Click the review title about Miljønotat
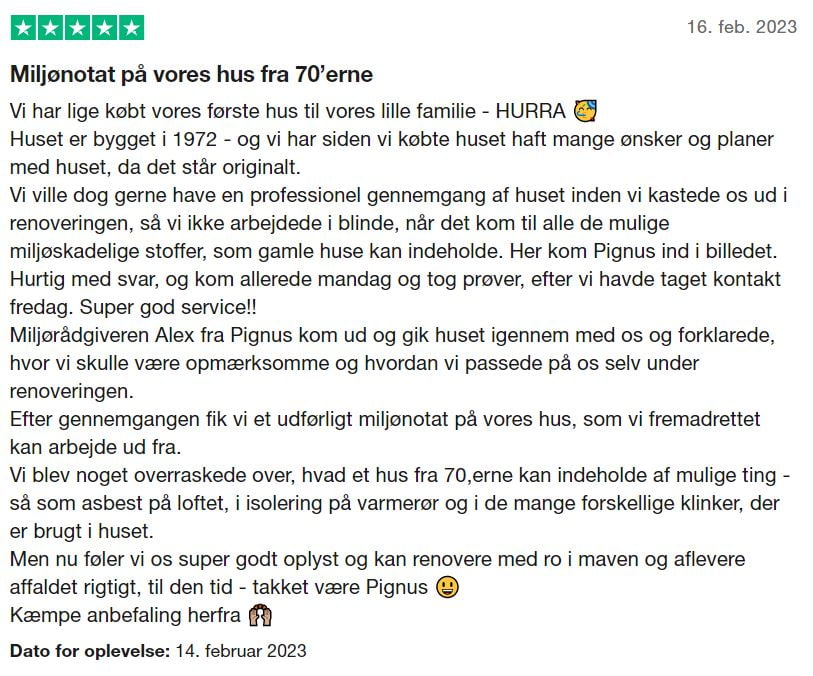Image resolution: width=813 pixels, height=676 pixels. [191, 74]
